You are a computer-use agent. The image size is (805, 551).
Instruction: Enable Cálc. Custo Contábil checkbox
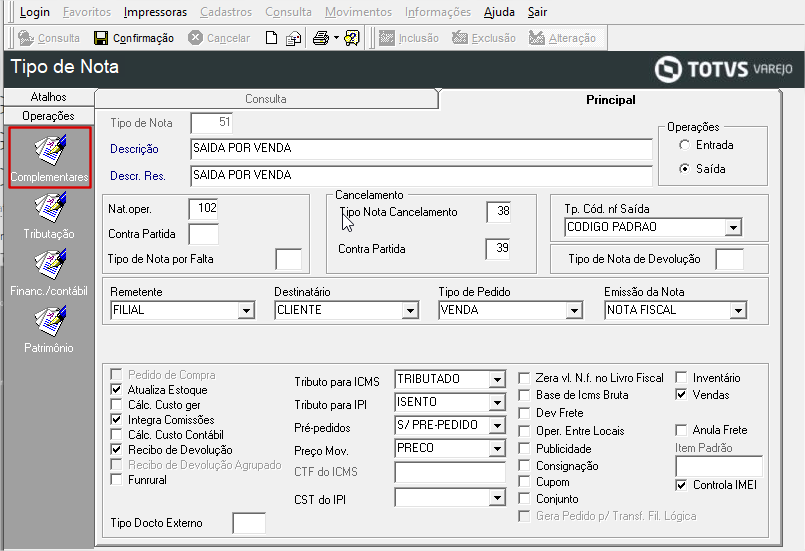click(x=117, y=434)
